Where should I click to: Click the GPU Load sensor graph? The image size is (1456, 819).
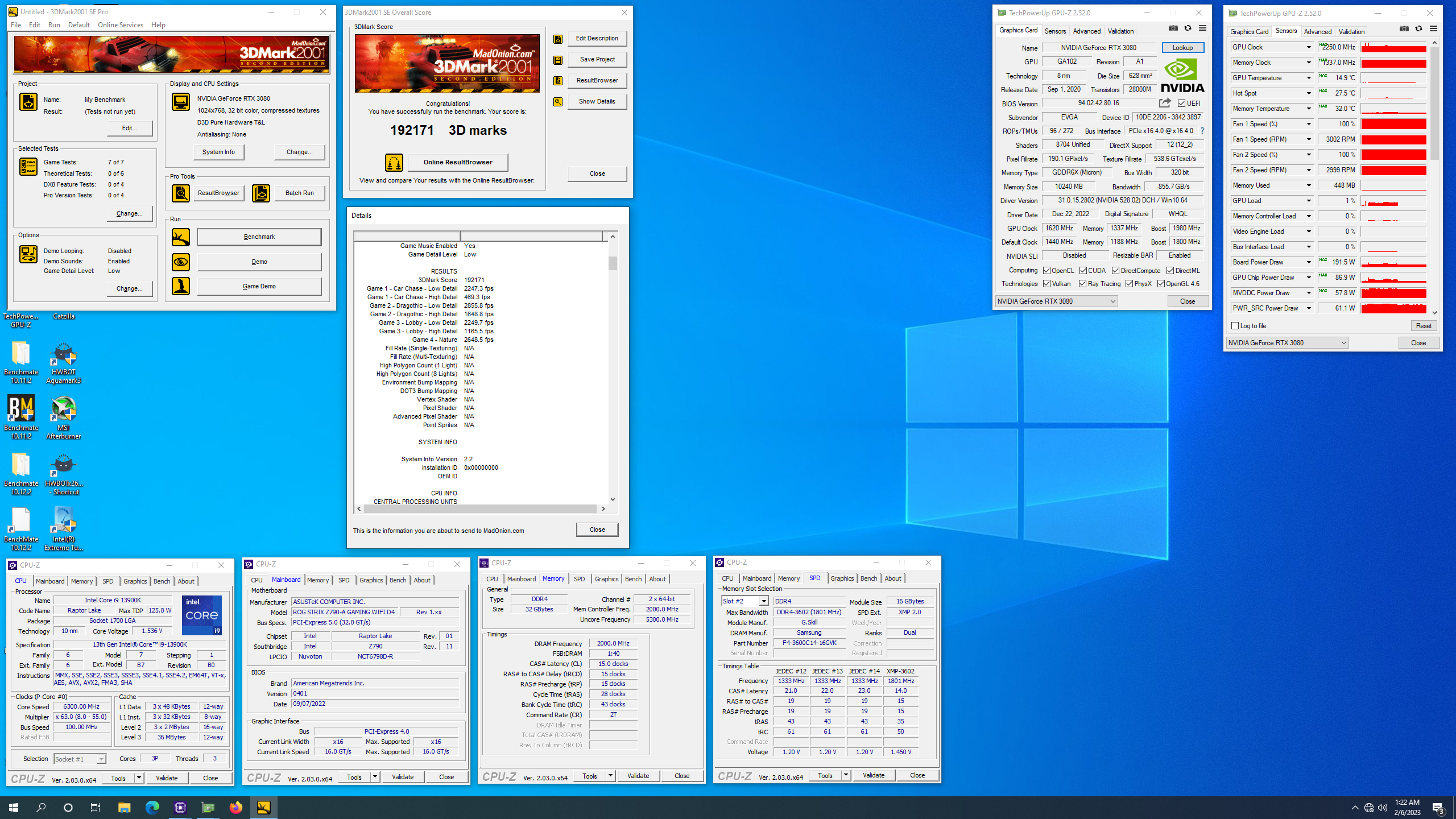[1393, 201]
